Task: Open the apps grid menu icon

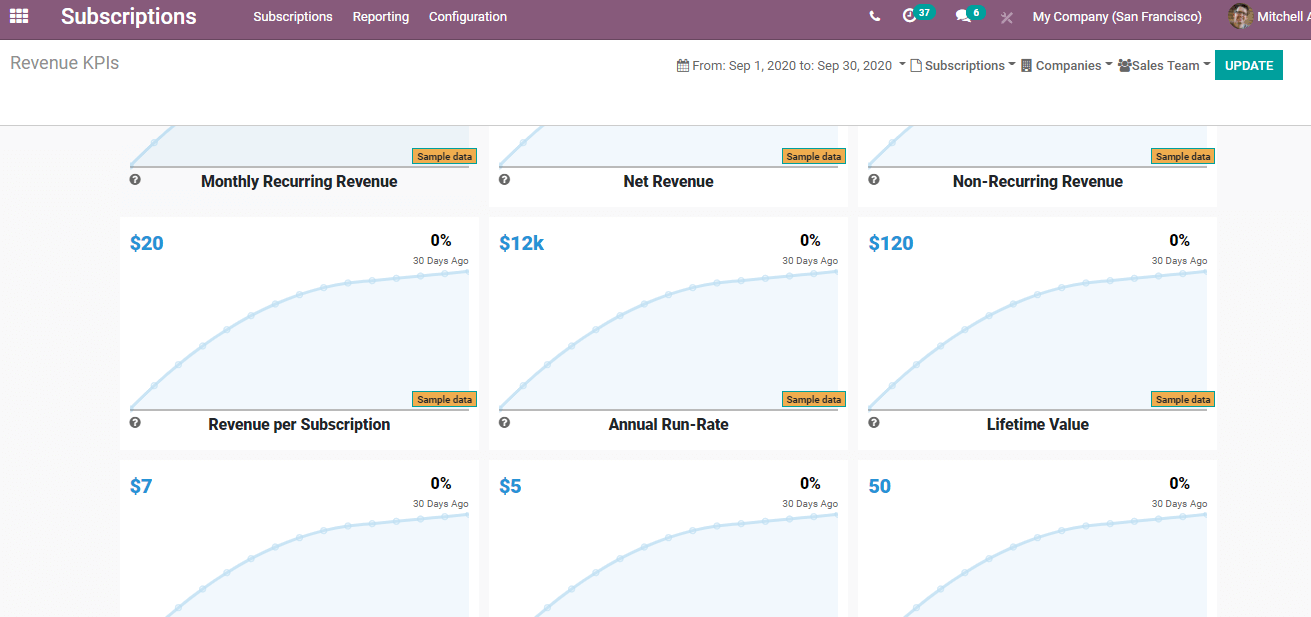Action: (x=19, y=16)
